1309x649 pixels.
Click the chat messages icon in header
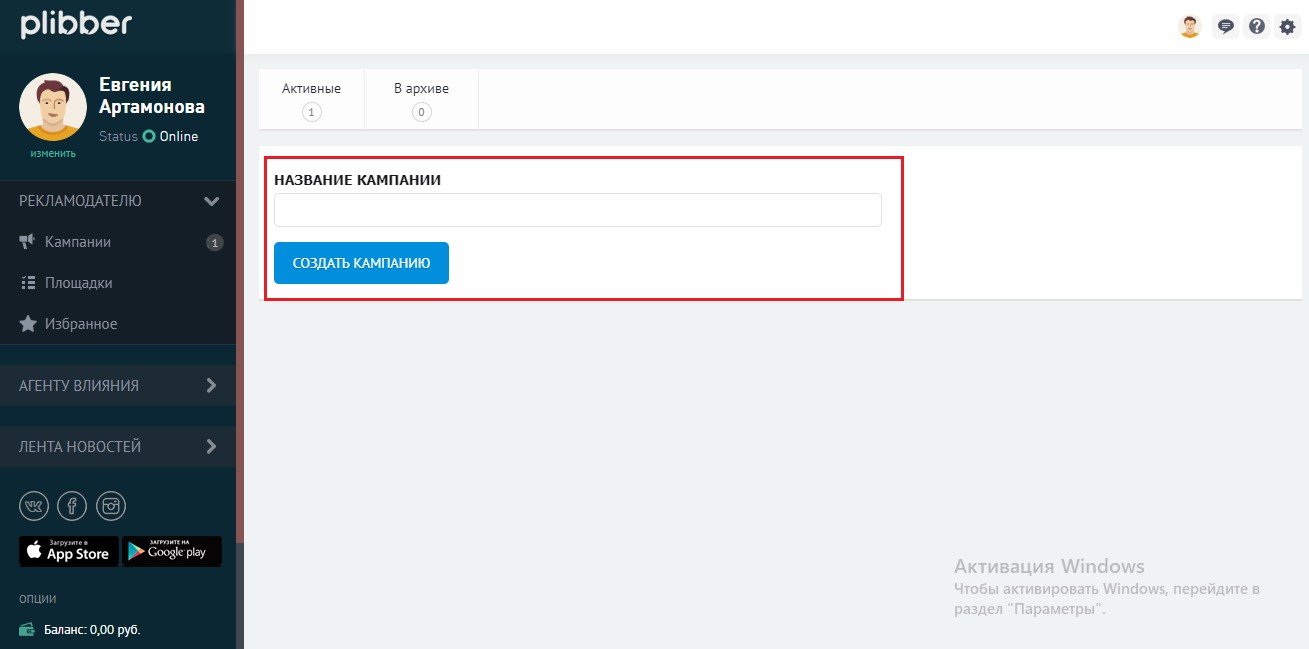click(x=1225, y=27)
